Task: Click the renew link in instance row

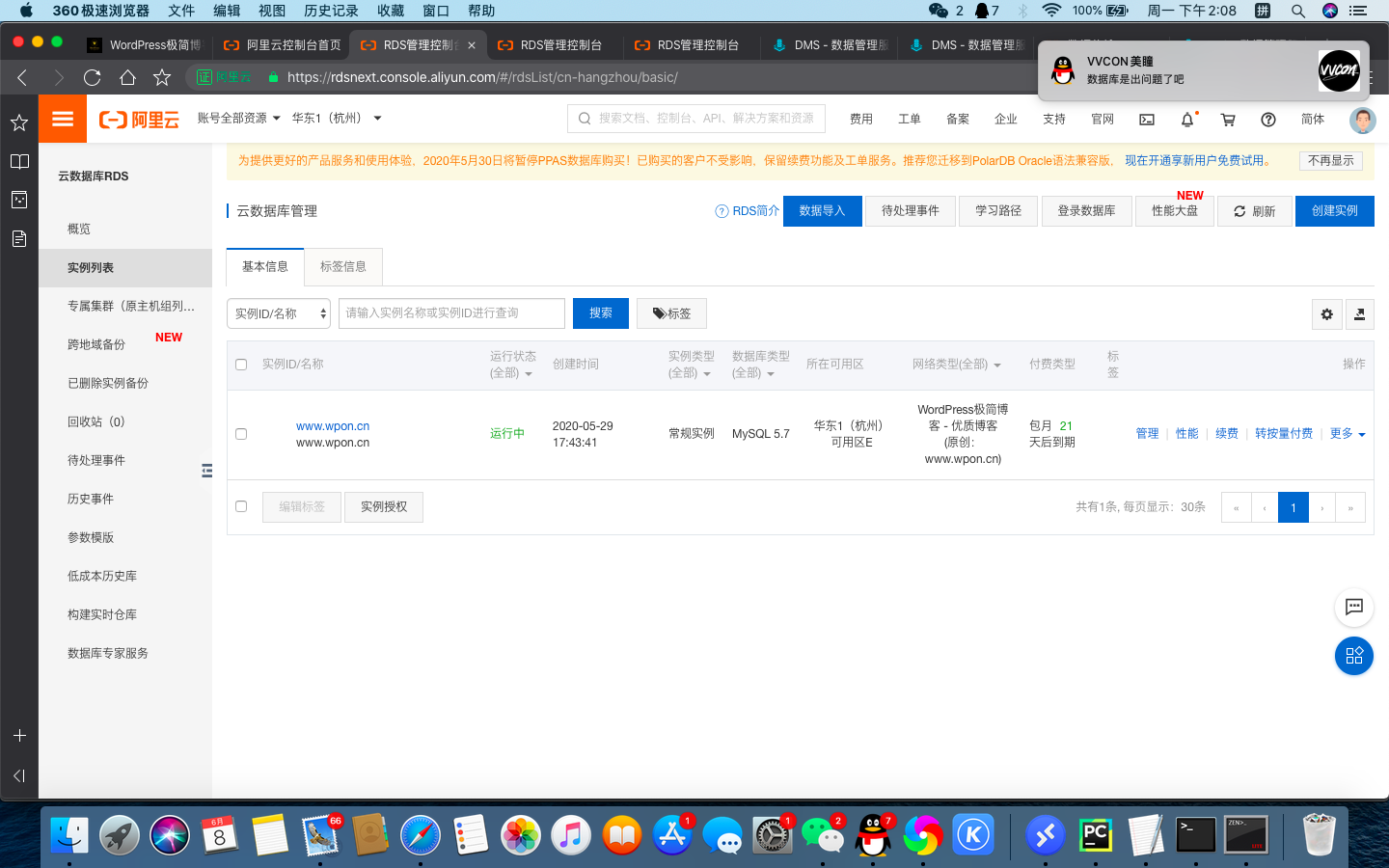Action: [x=1227, y=434]
